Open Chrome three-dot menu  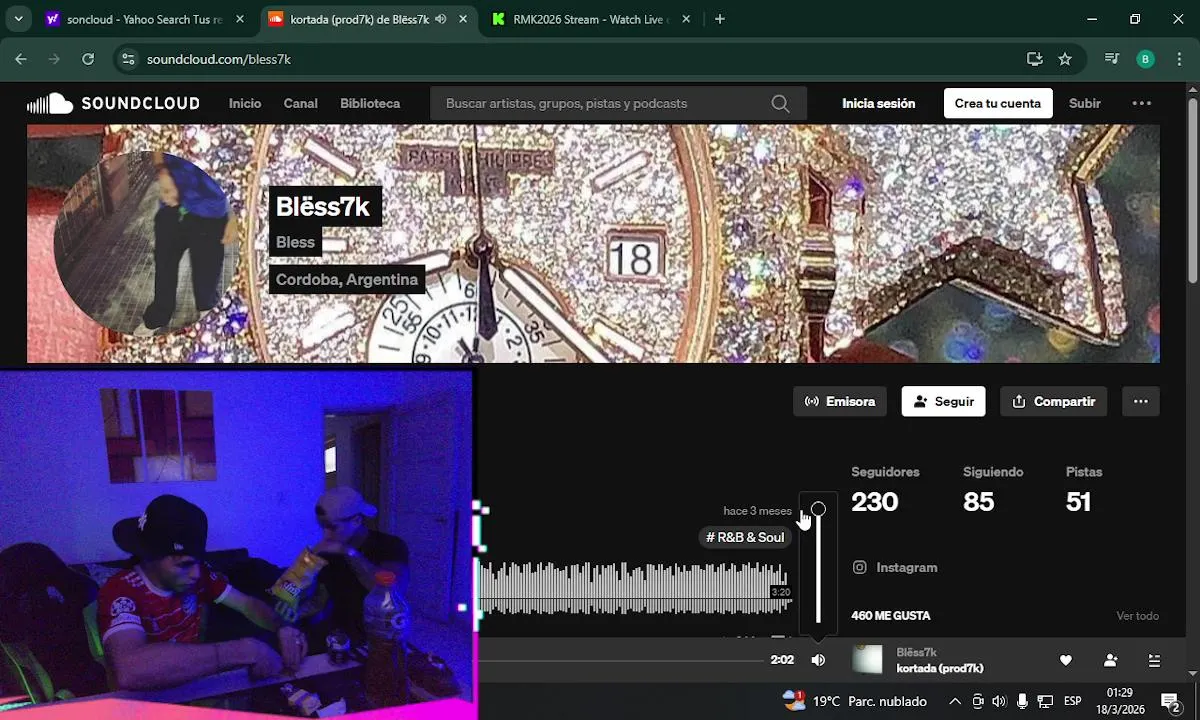click(1180, 59)
